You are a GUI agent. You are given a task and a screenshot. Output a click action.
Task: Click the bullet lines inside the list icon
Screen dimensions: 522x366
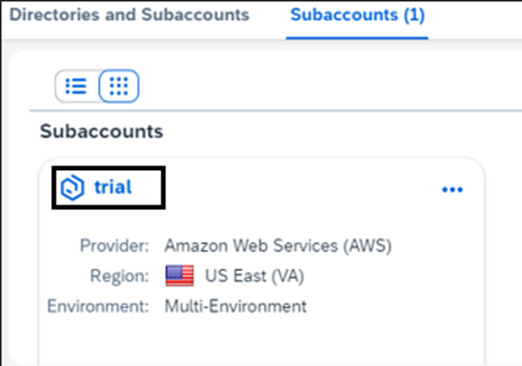[x=76, y=86]
